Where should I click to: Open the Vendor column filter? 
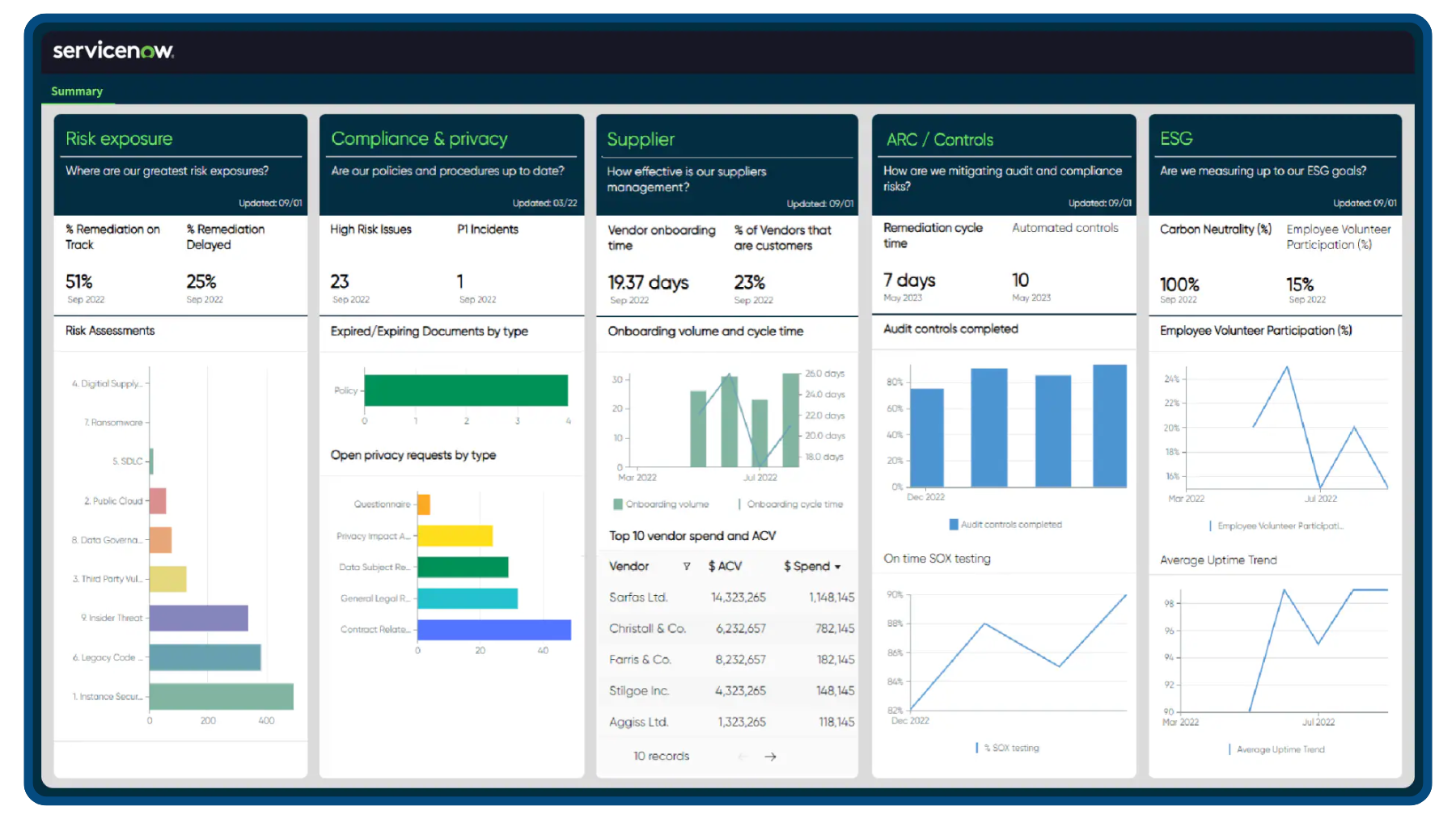click(x=686, y=566)
